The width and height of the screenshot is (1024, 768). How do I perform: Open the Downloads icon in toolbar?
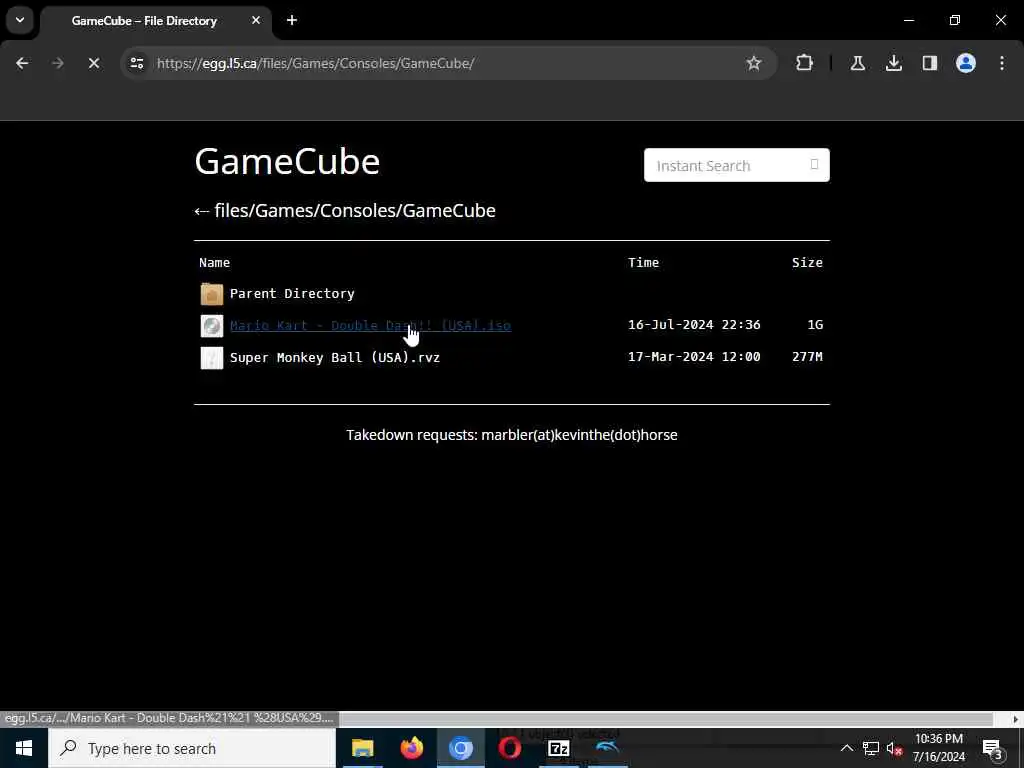[x=893, y=63]
